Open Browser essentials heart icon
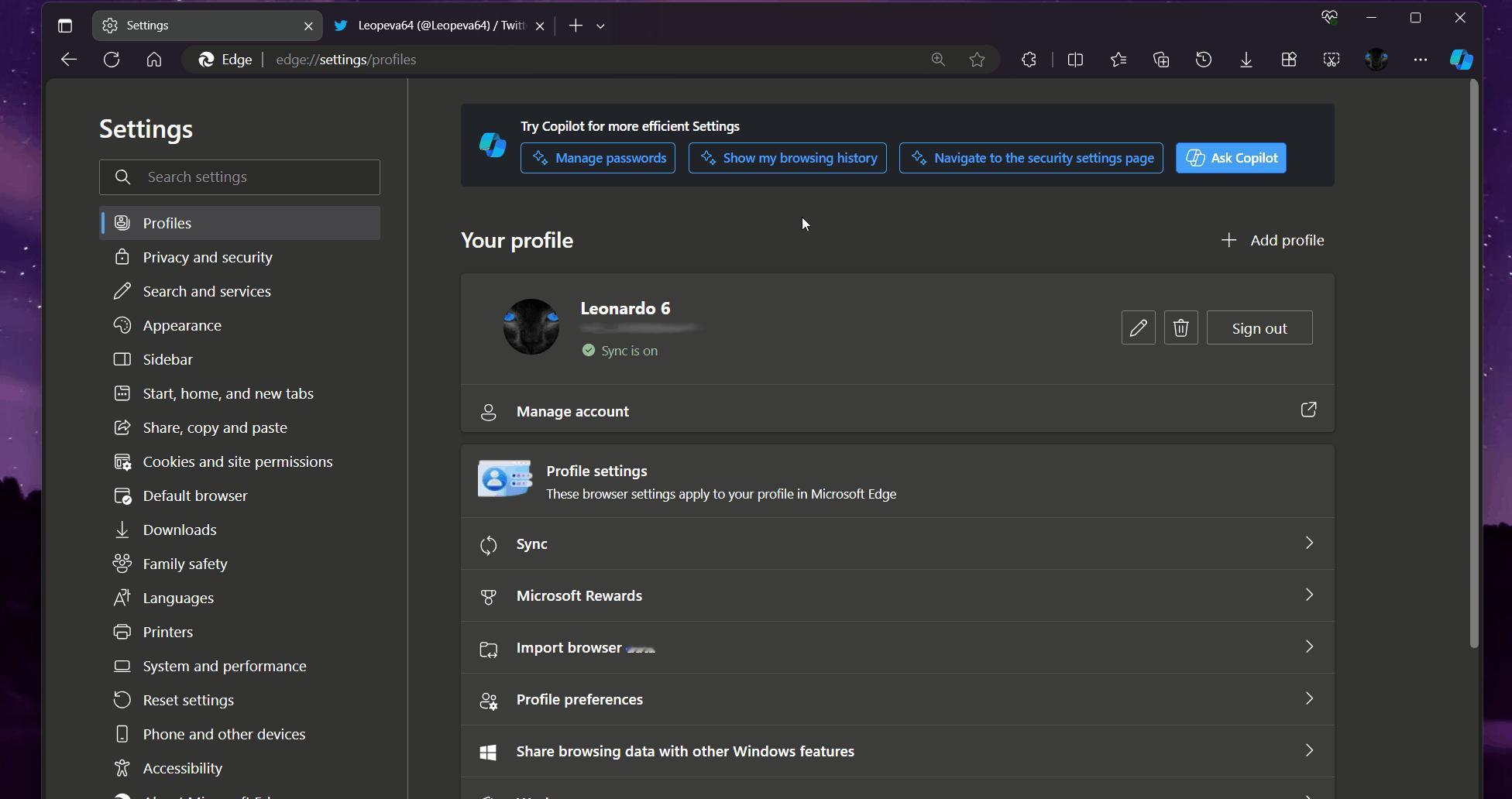Viewport: 1512px width, 799px height. (1329, 17)
